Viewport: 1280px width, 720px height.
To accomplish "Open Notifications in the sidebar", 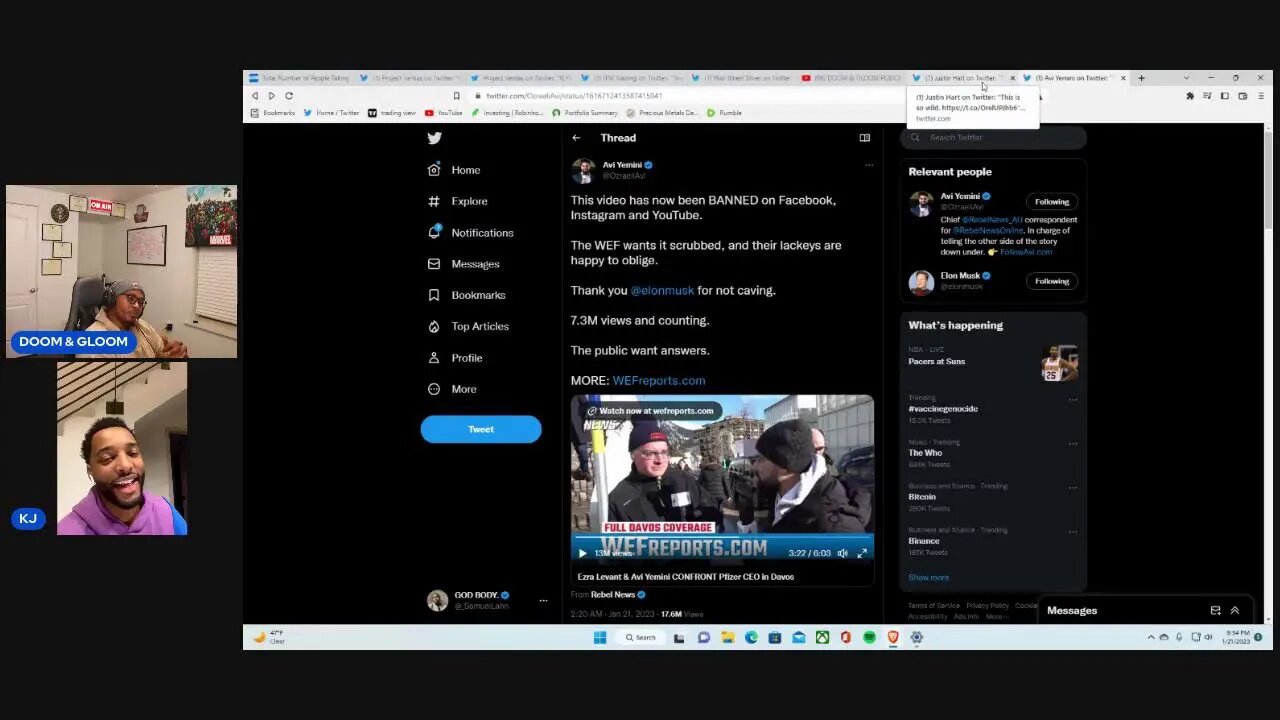I will [470, 232].
